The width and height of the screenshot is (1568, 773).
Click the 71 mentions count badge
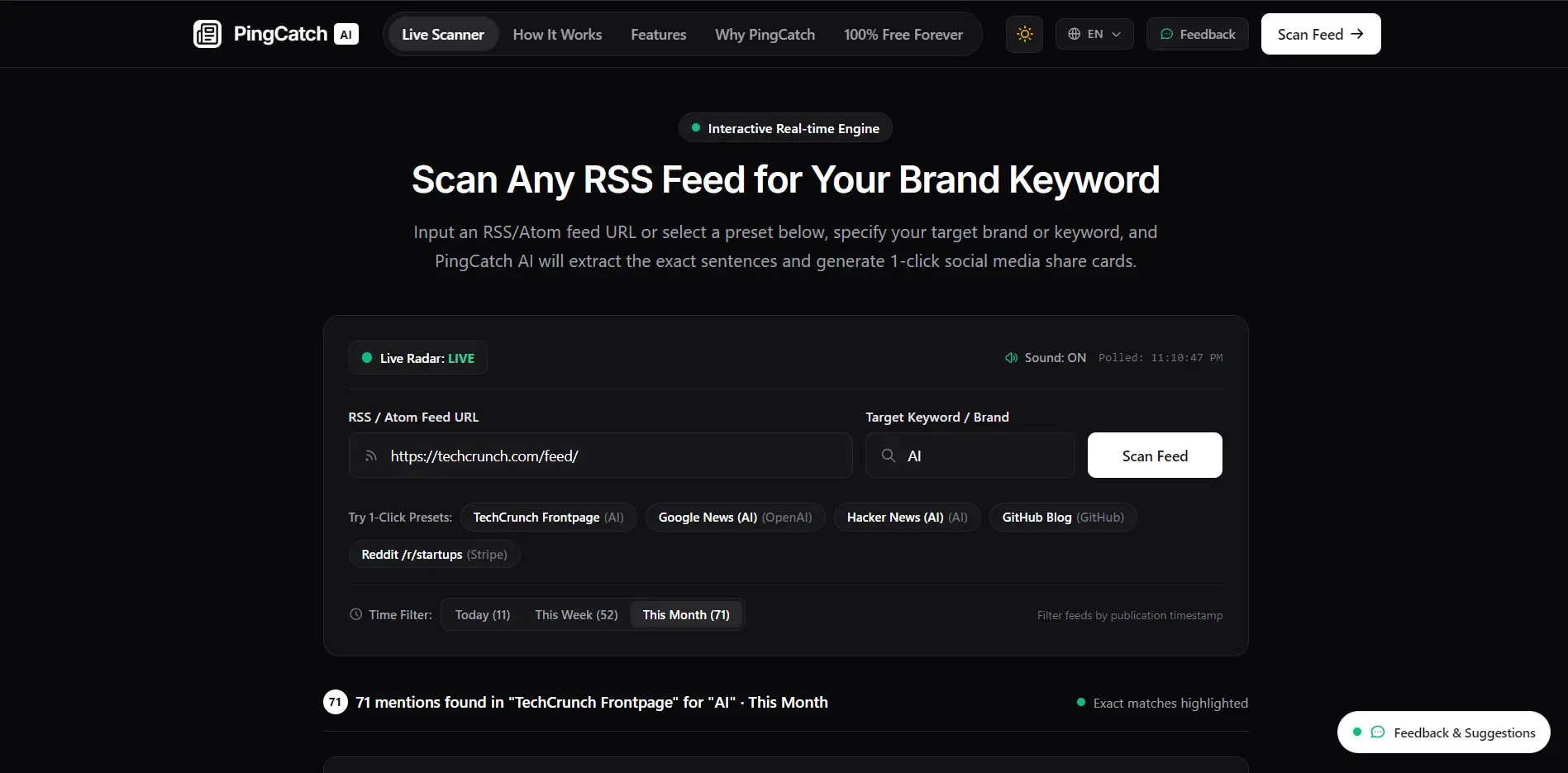pos(336,702)
